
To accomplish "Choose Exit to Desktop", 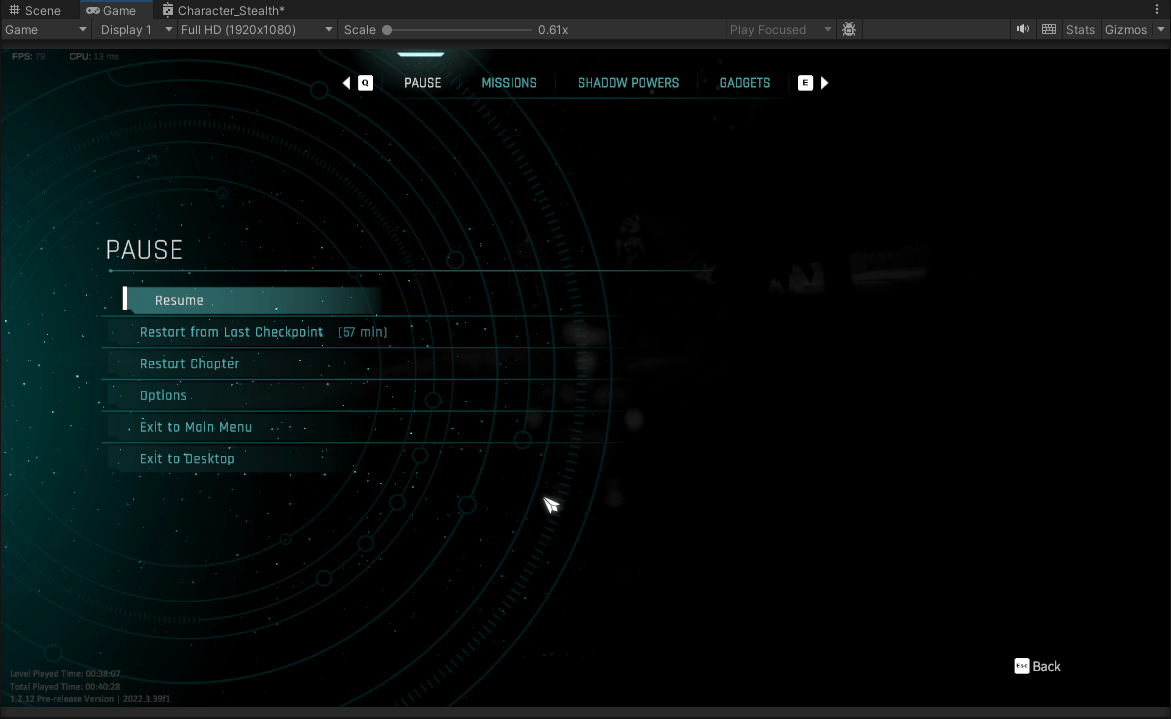I will (x=187, y=458).
